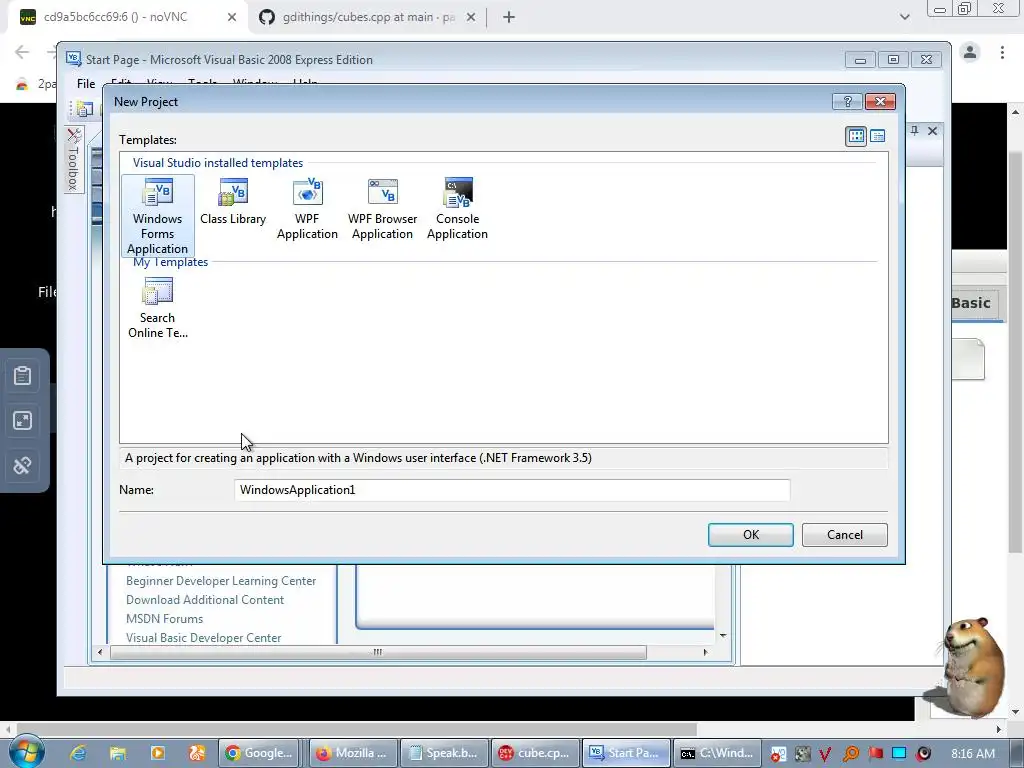Go back with browser back arrow
The height and width of the screenshot is (768, 1024).
tap(22, 52)
